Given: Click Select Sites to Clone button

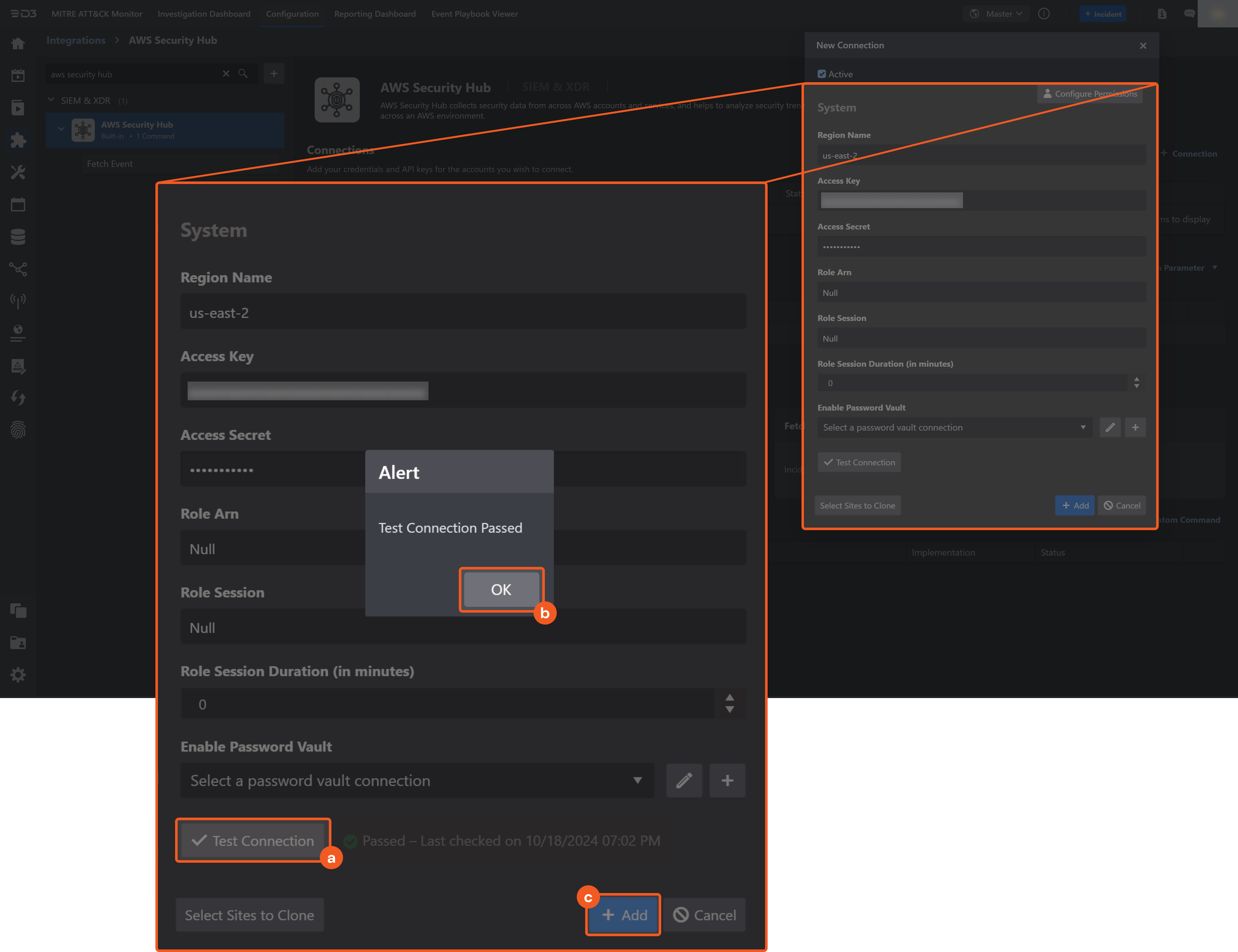Looking at the screenshot, I should (250, 915).
